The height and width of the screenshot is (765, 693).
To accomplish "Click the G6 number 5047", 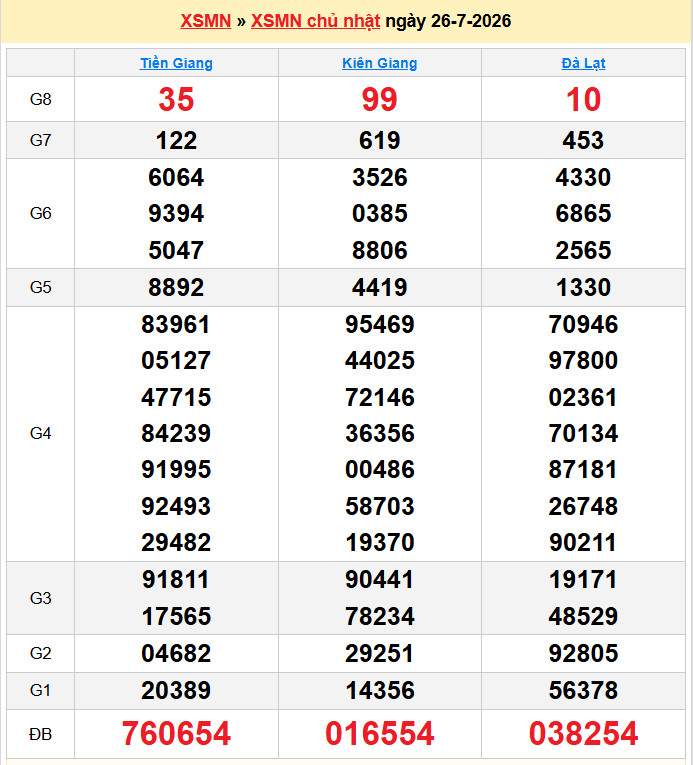I will tap(176, 250).
